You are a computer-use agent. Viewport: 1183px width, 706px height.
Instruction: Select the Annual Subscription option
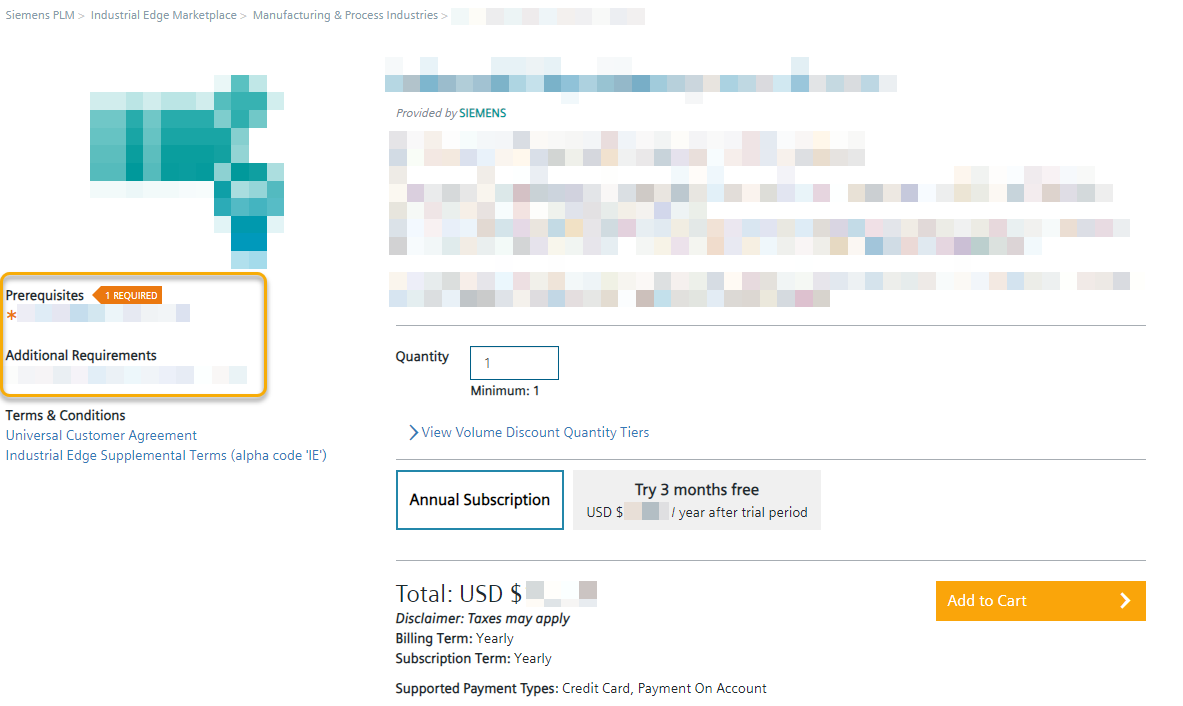(479, 500)
